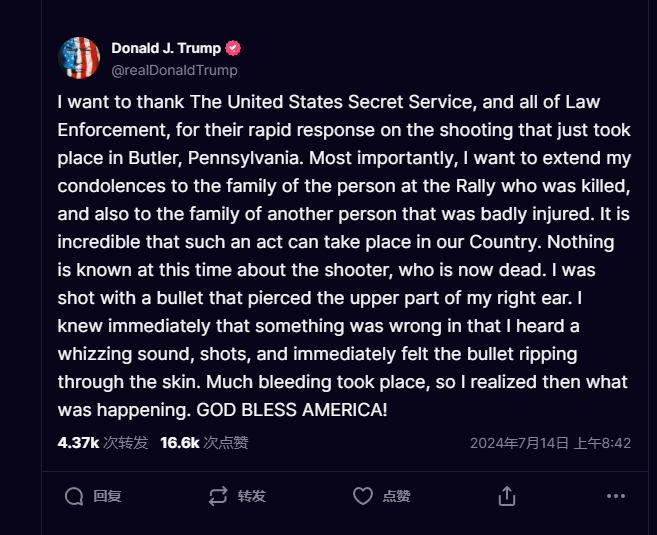Open the share upload icon
Screen dimensions: 657x535
point(507,496)
